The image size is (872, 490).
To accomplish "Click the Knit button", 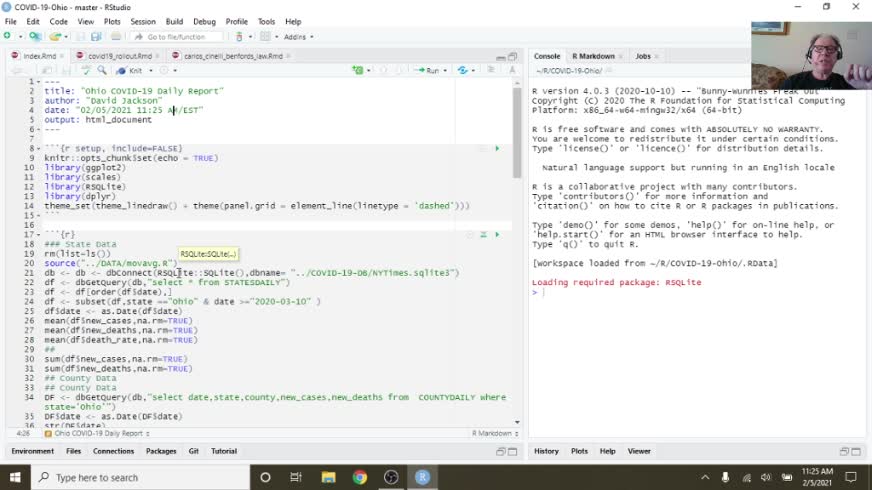I will pos(130,71).
